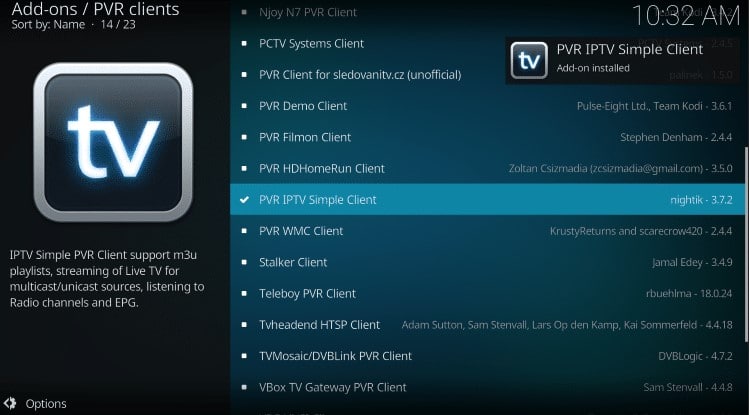Click the IPTV Simple PVR Client description text
This screenshot has height=415, width=749.
click(x=107, y=278)
